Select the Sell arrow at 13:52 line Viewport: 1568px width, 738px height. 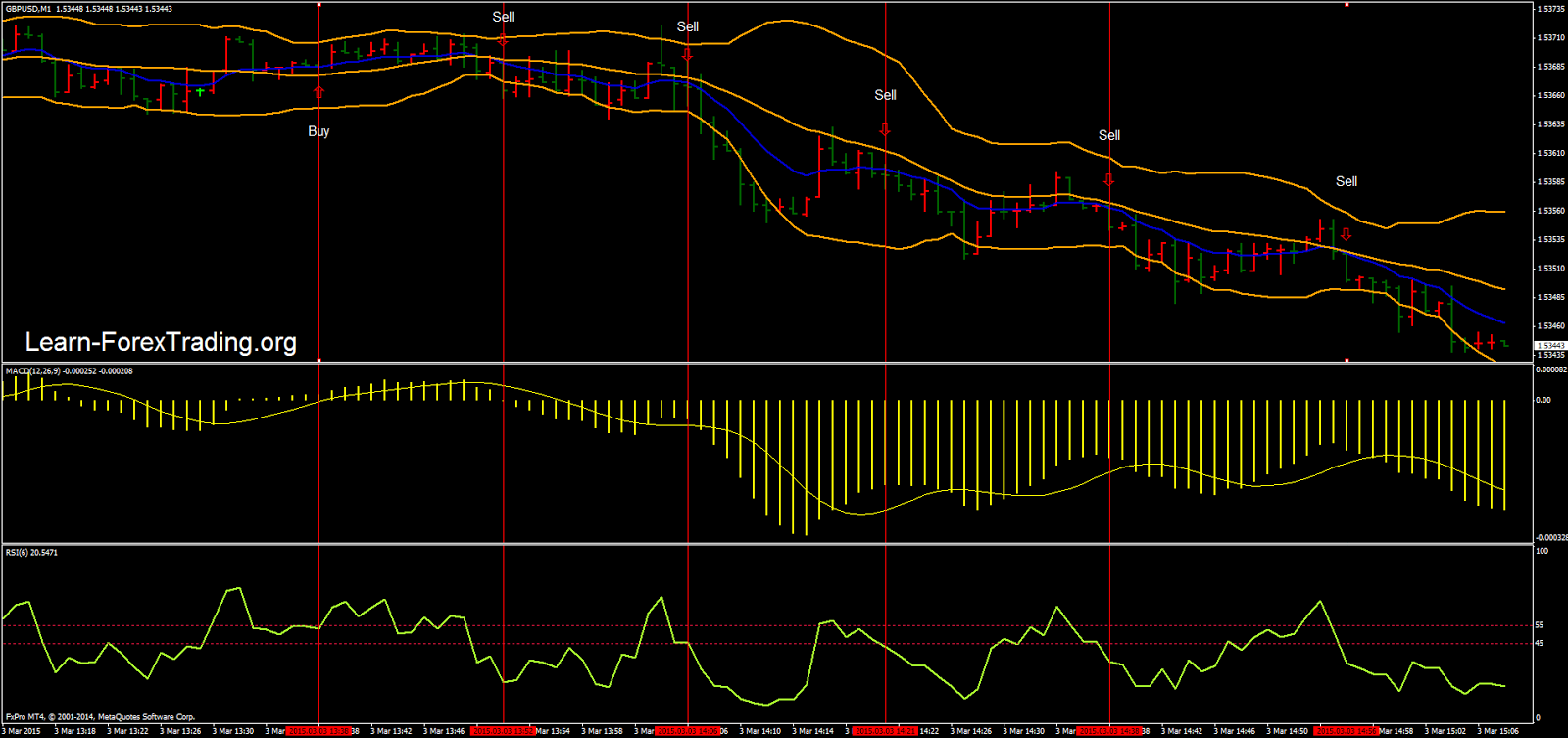(x=503, y=40)
